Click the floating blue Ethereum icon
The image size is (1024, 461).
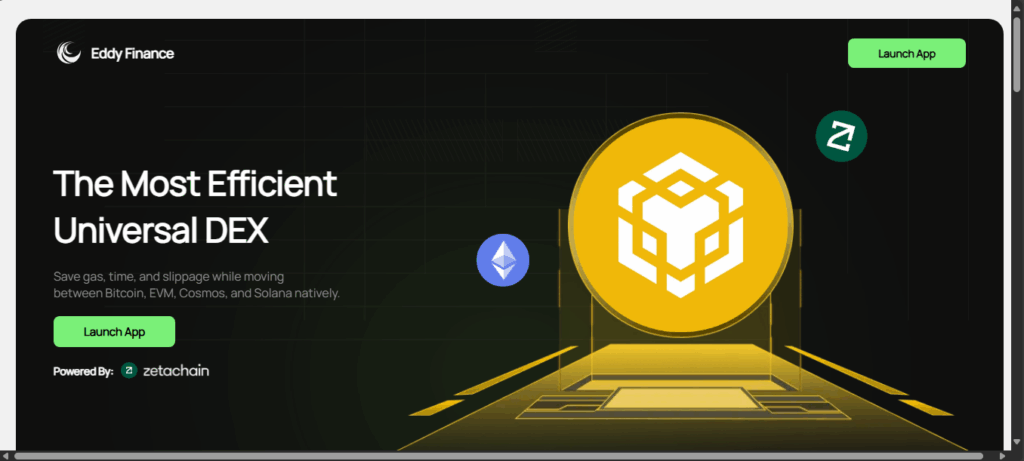503,260
